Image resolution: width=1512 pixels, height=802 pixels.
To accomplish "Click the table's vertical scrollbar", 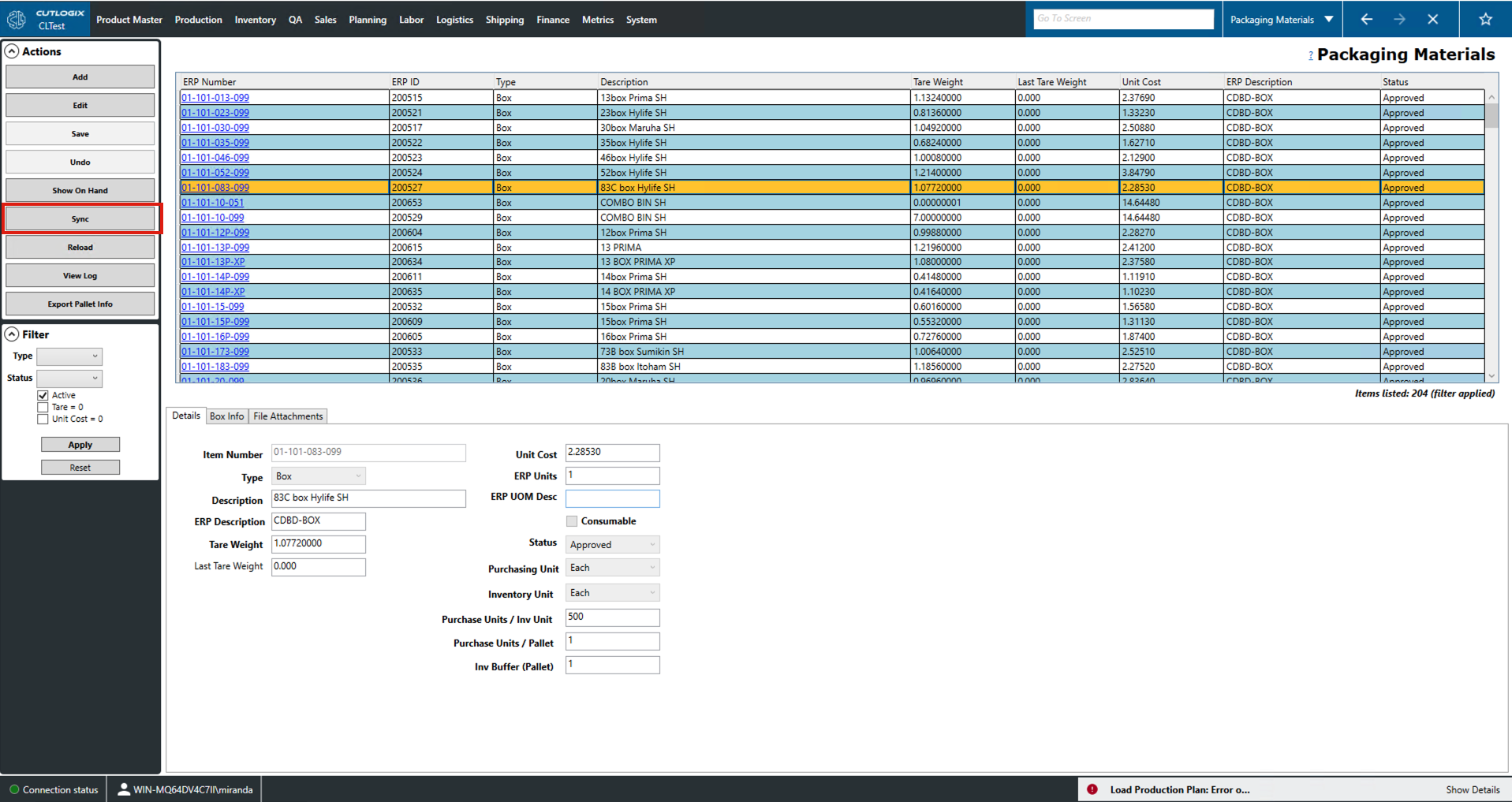I will (x=1491, y=237).
